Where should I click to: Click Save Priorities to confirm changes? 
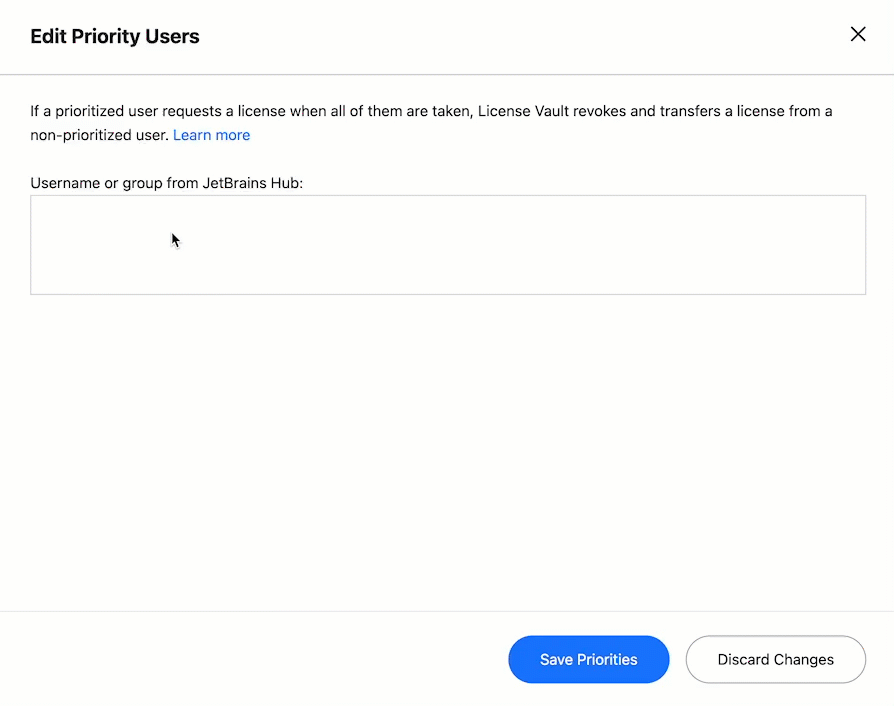(x=588, y=659)
